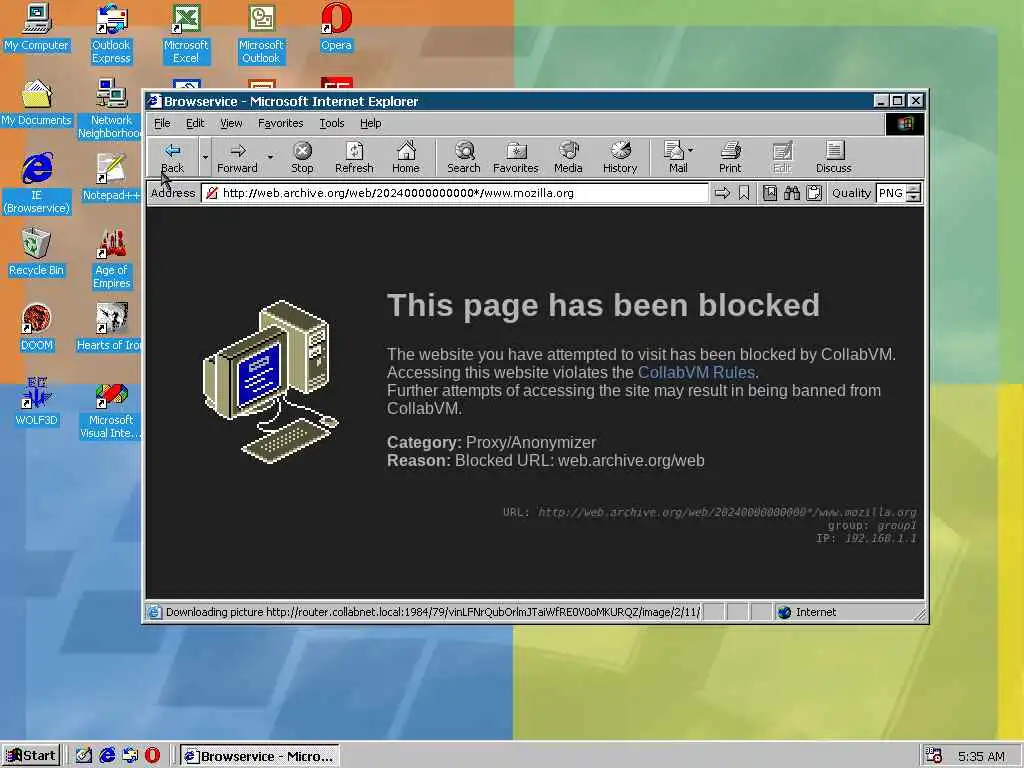Viewport: 1024px width, 768px height.
Task: Open the History toolbar button
Action: pos(620,157)
